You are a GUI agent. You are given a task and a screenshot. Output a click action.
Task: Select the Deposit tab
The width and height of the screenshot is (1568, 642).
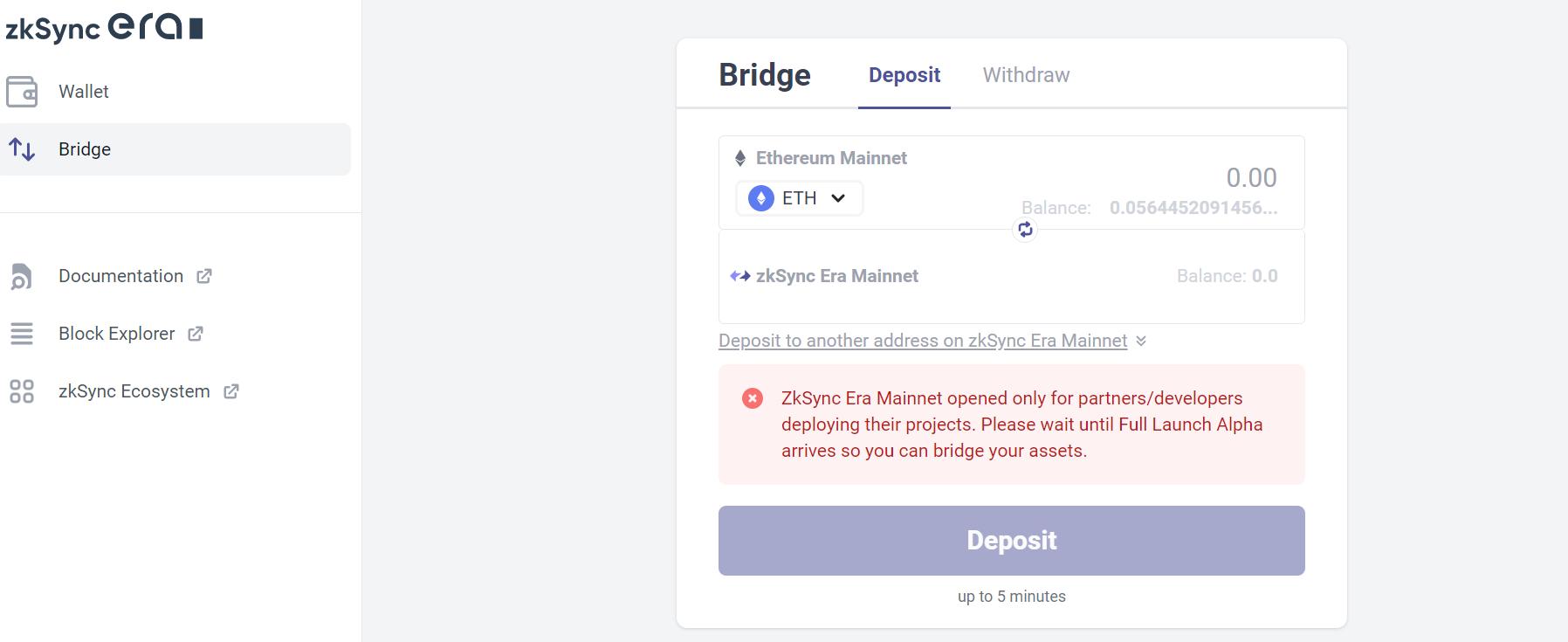click(904, 75)
